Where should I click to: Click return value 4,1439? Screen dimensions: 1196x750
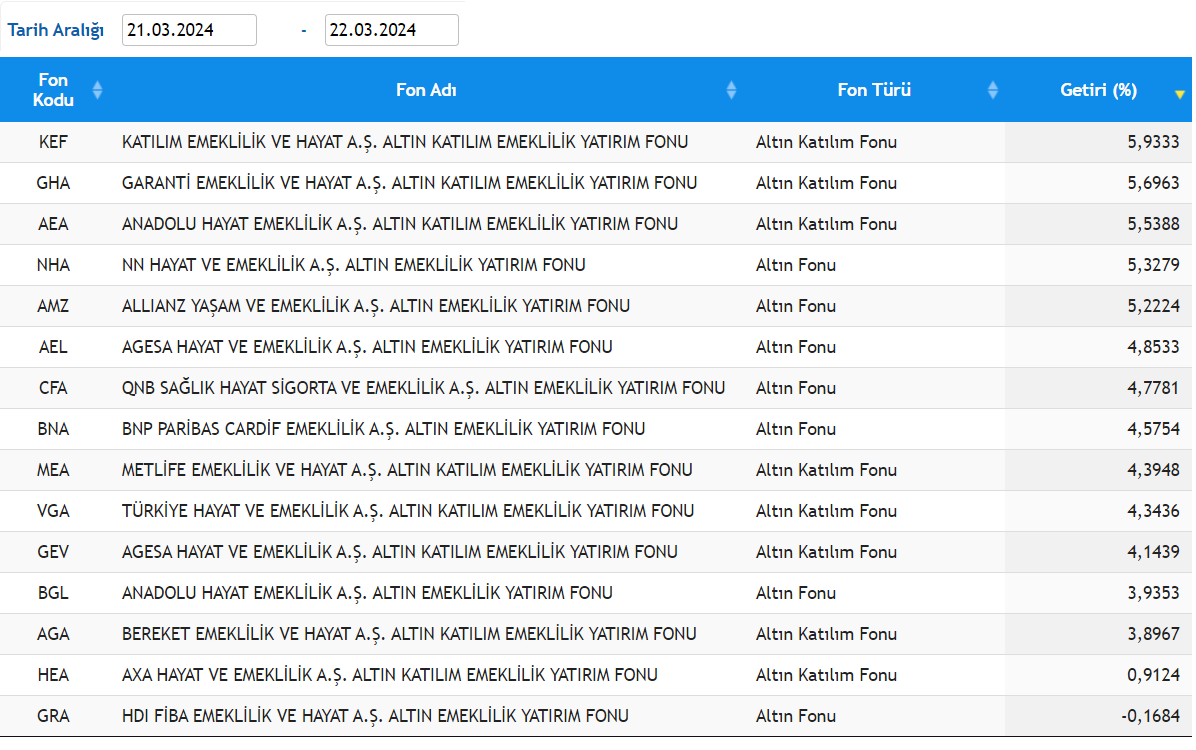pyautogui.click(x=1153, y=552)
